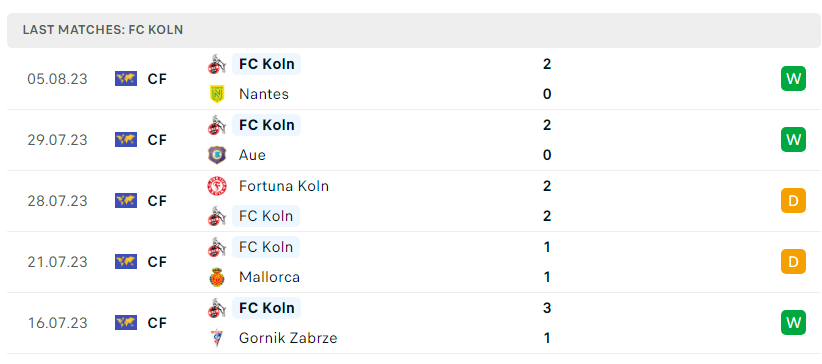Open the Fortuna Koln team link
The height and width of the screenshot is (364, 822).
coord(284,186)
